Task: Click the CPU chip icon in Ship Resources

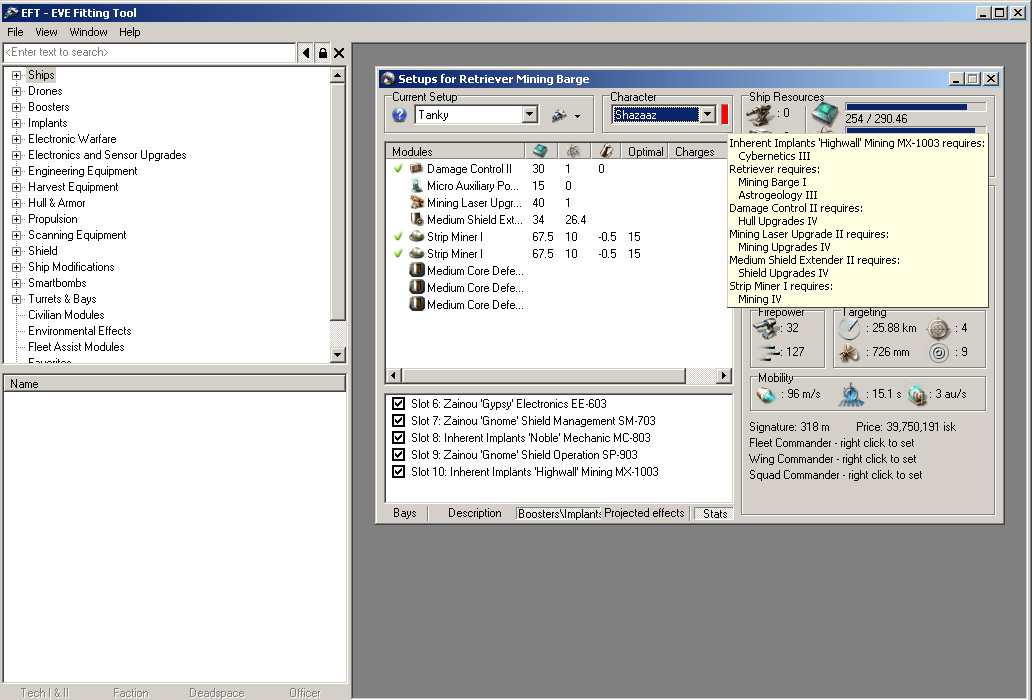Action: pos(824,115)
